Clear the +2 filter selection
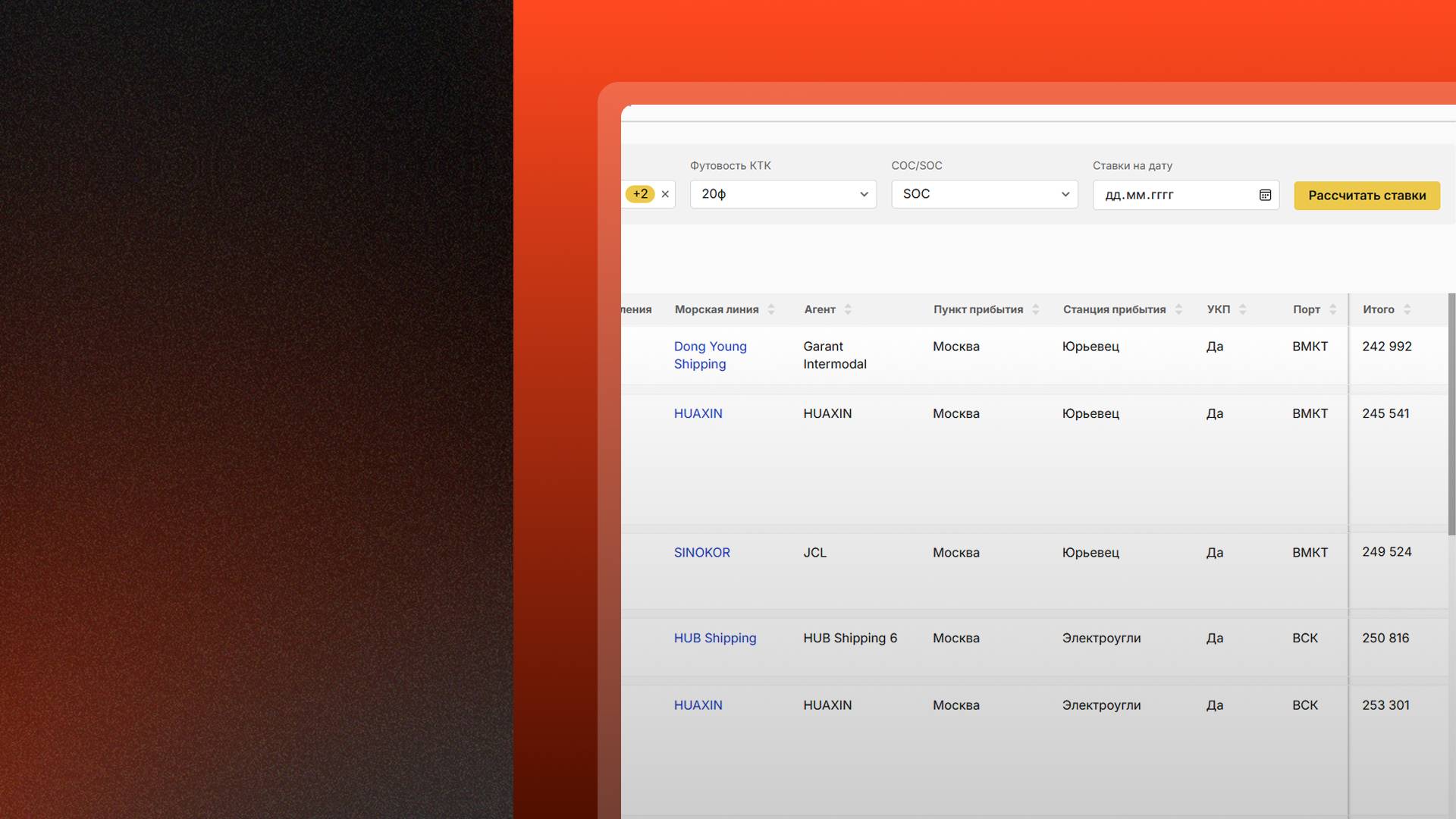Viewport: 1456px width, 819px height. (x=665, y=194)
